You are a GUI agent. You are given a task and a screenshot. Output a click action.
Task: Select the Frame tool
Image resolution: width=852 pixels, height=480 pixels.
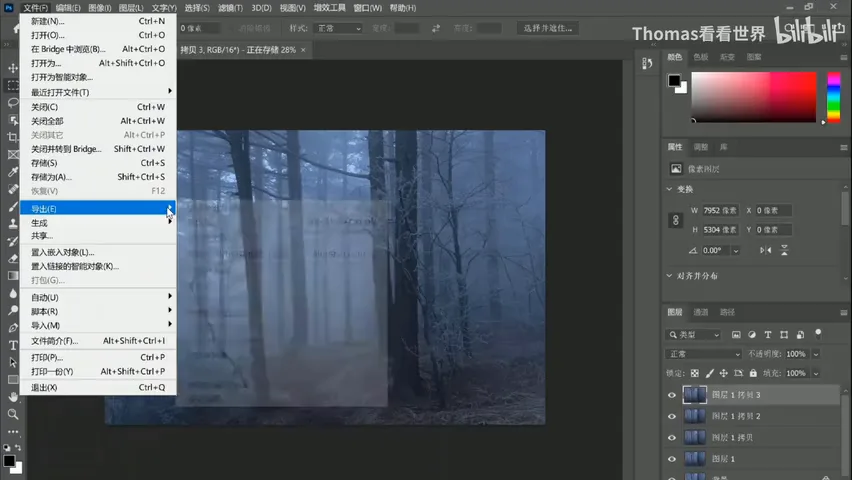pyautogui.click(x=12, y=155)
